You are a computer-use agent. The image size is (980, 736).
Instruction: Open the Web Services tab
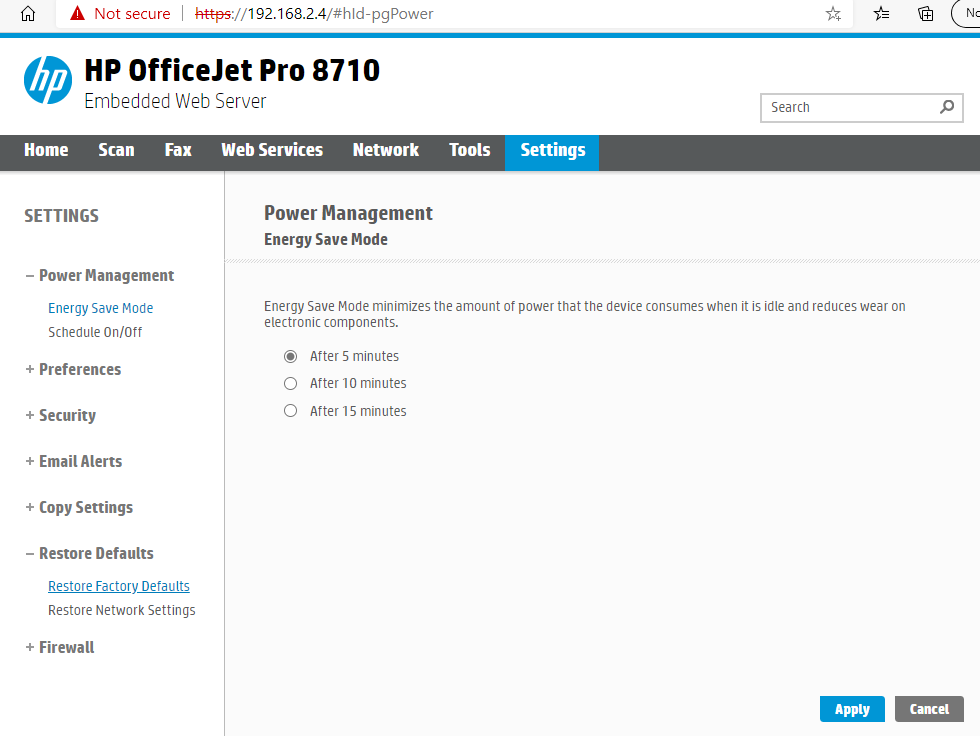[271, 152]
